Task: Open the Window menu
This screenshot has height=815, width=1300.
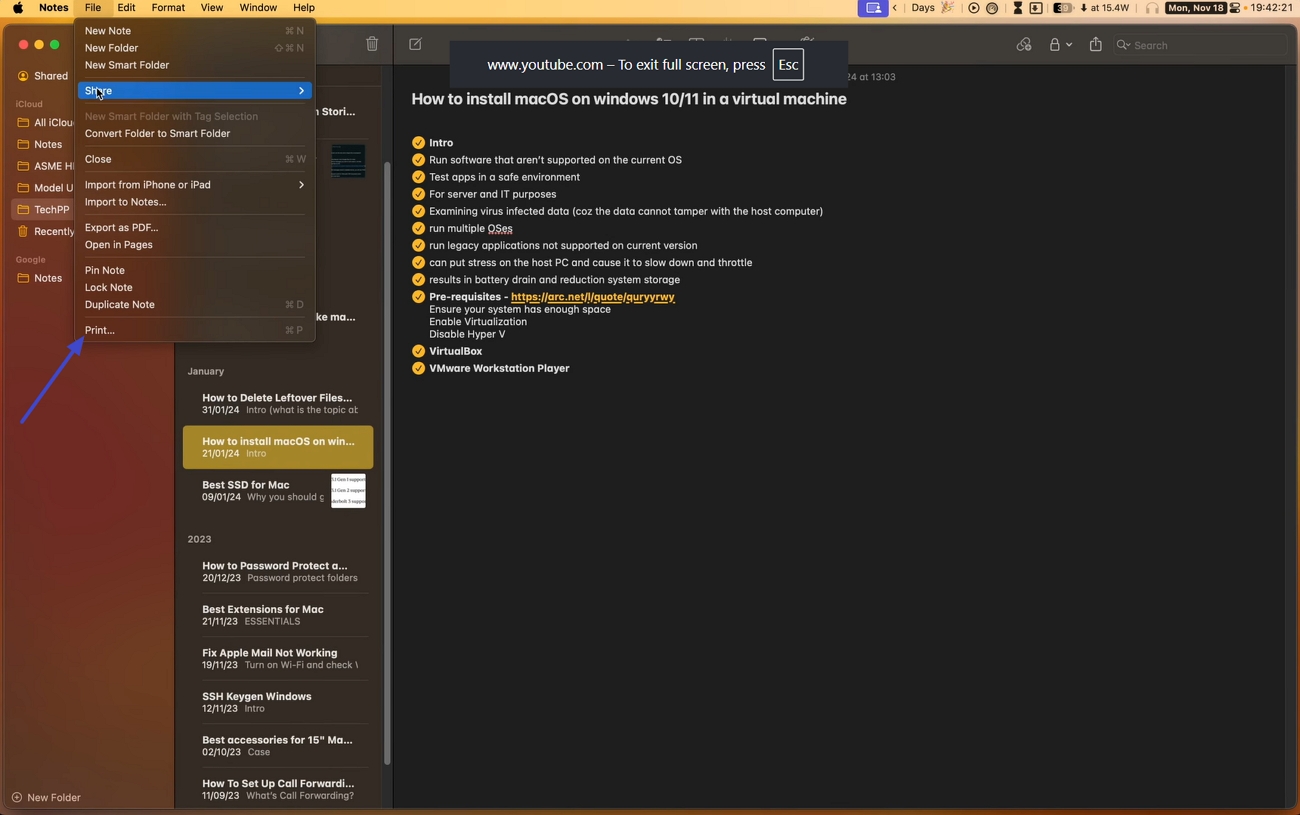Action: (258, 8)
